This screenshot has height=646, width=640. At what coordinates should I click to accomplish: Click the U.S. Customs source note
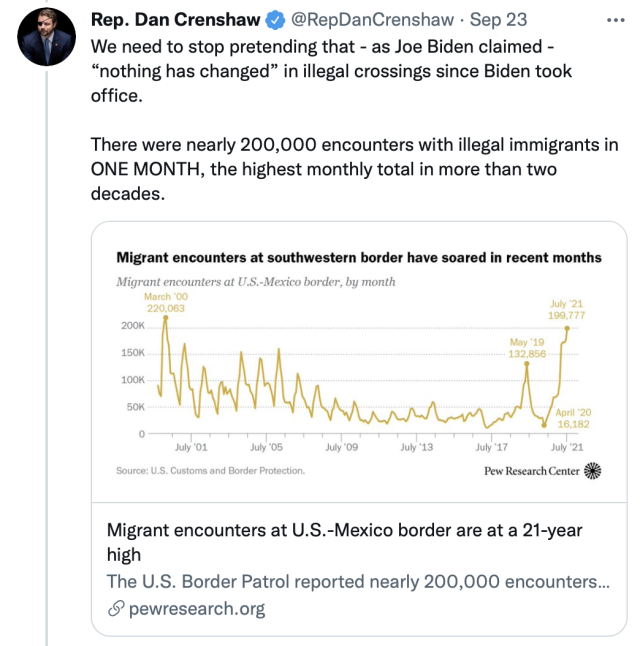[210, 470]
